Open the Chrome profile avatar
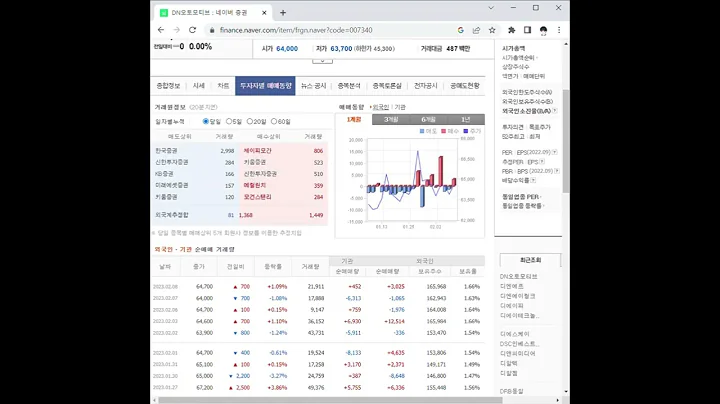This screenshot has width=720, height=404. pos(543,30)
